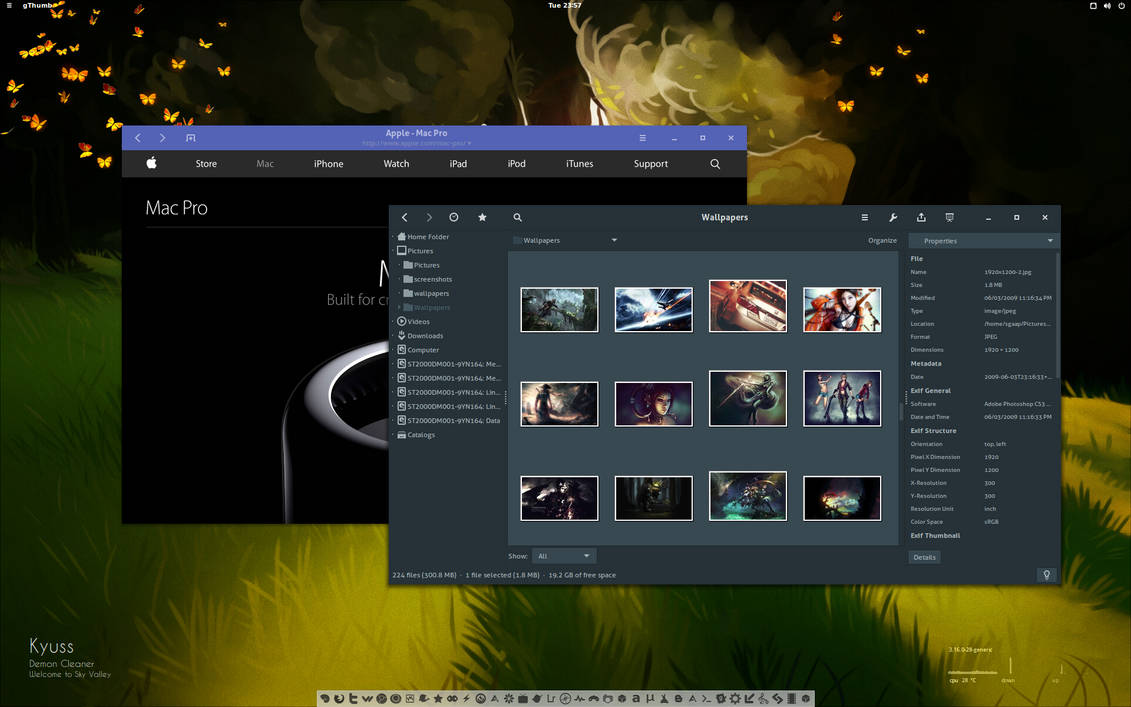Click the Apple - Mac Pro browser title
The image size is (1131, 707).
(x=416, y=133)
